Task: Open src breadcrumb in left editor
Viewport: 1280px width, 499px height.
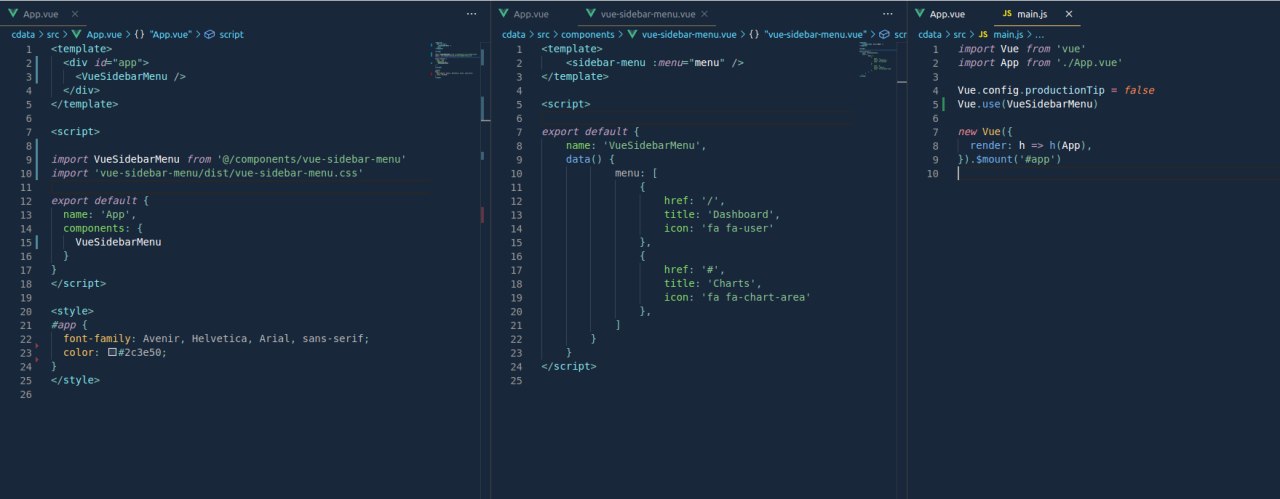Action: (54, 34)
